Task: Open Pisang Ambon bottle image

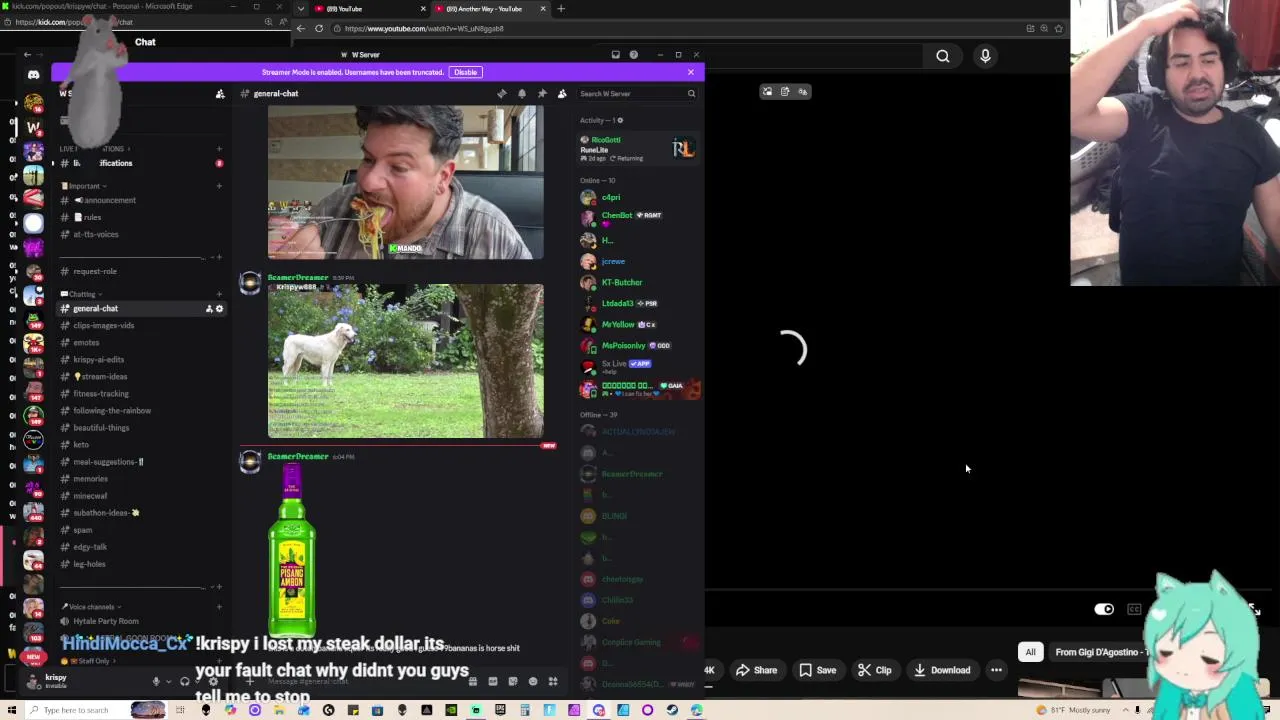Action: [292, 549]
